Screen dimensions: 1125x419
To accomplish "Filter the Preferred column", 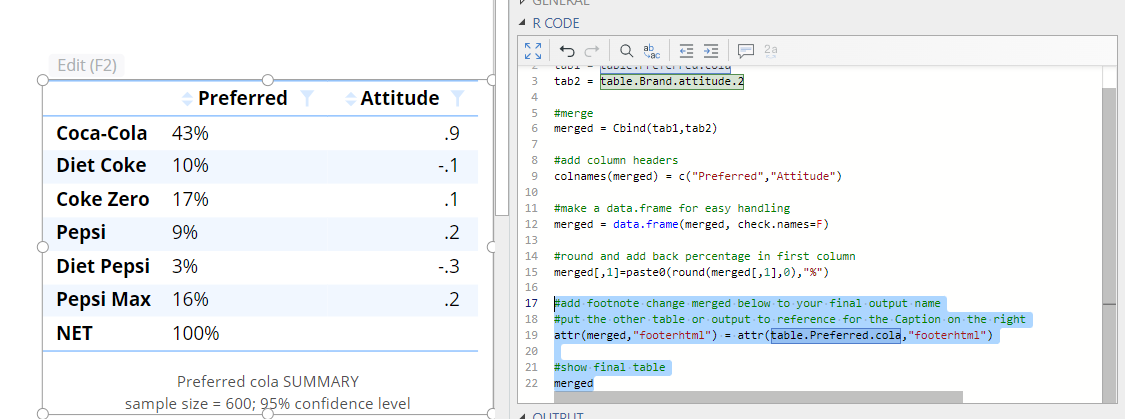I will [x=307, y=98].
